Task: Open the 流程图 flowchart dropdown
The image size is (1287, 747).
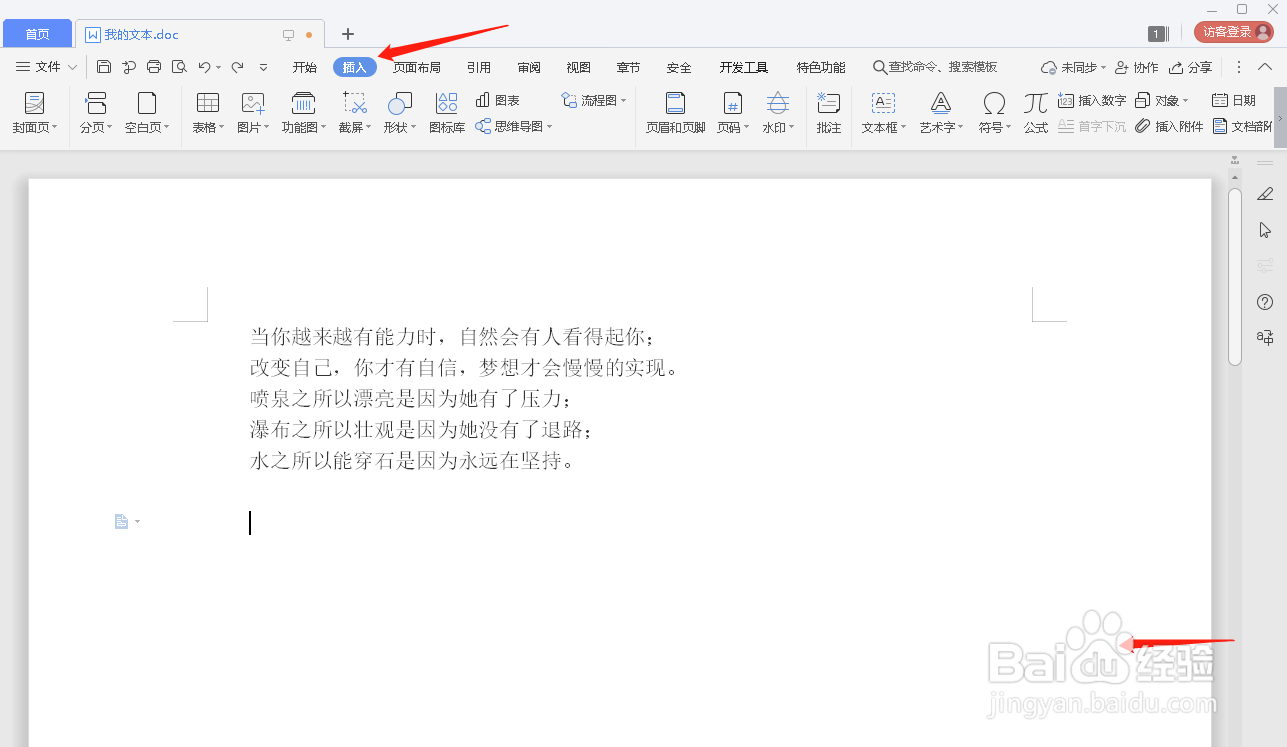Action: (594, 100)
